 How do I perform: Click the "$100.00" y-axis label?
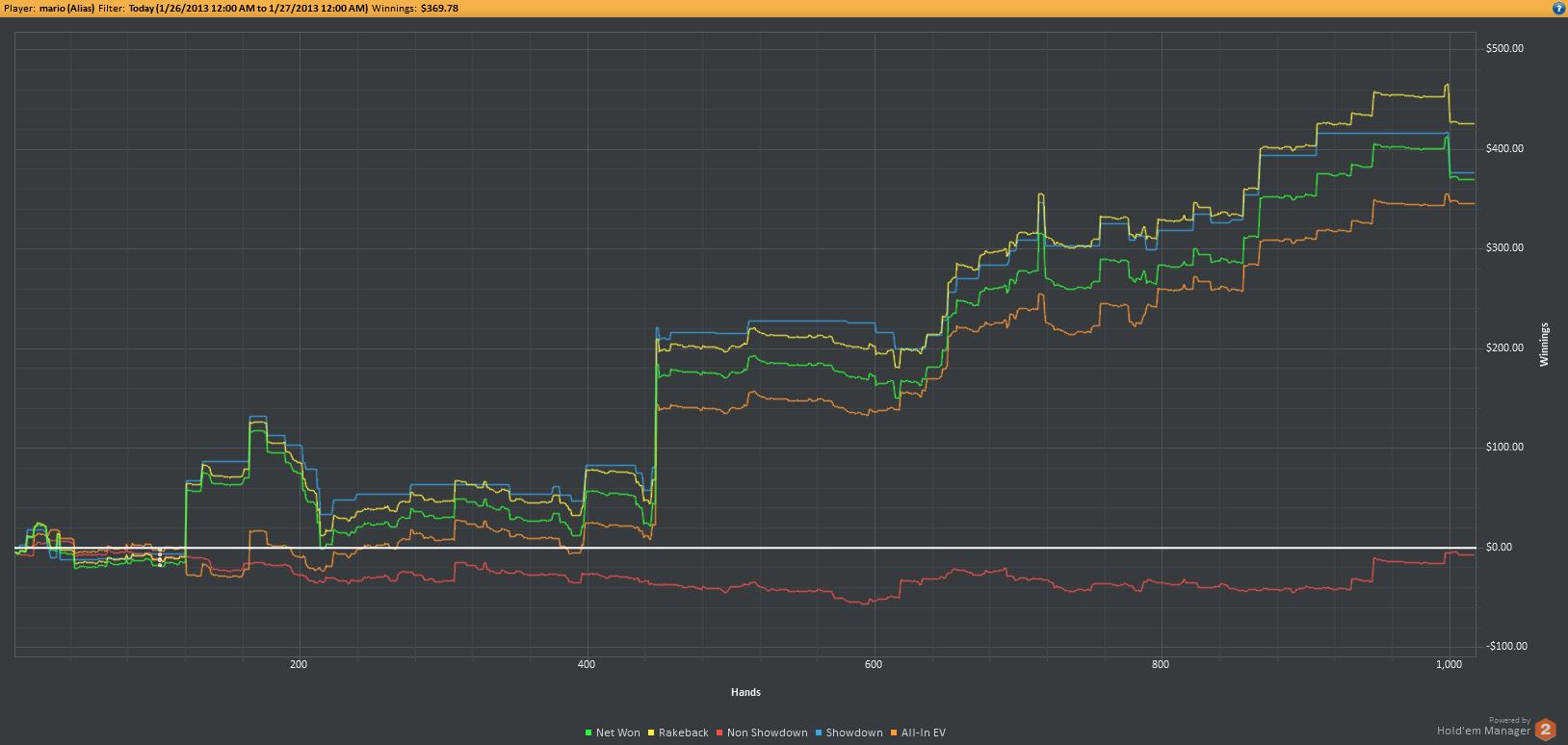point(1504,448)
